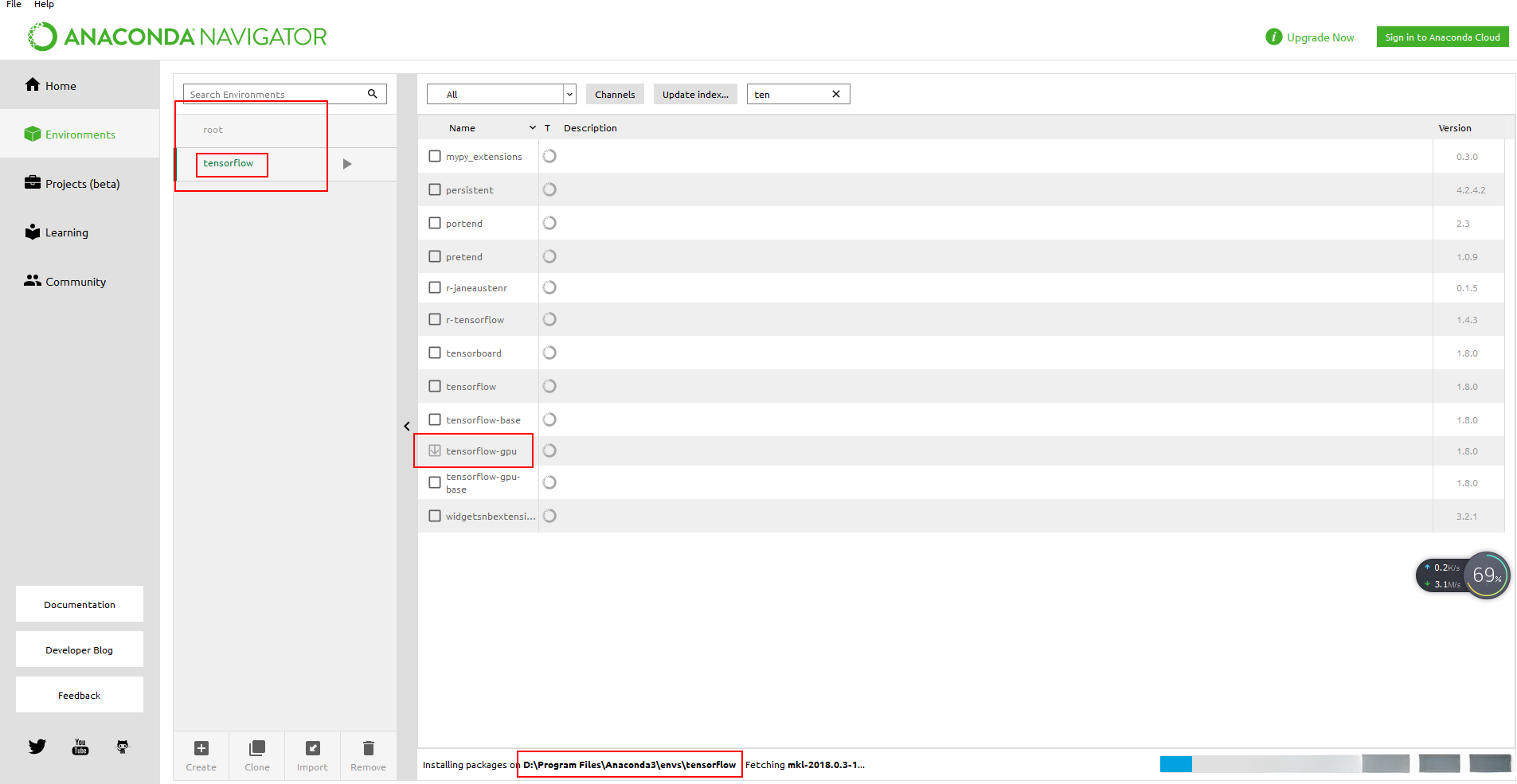1517x784 pixels.
Task: Check the pretend package checkbox
Action: [435, 256]
